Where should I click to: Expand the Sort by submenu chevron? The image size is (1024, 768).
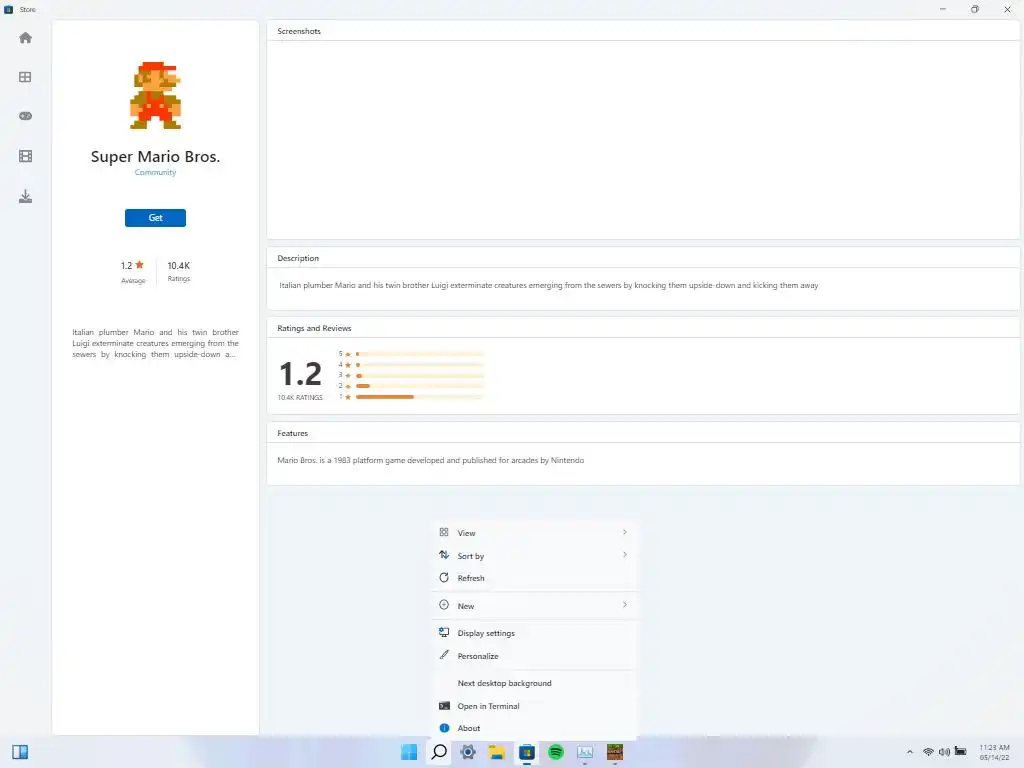pyautogui.click(x=624, y=554)
